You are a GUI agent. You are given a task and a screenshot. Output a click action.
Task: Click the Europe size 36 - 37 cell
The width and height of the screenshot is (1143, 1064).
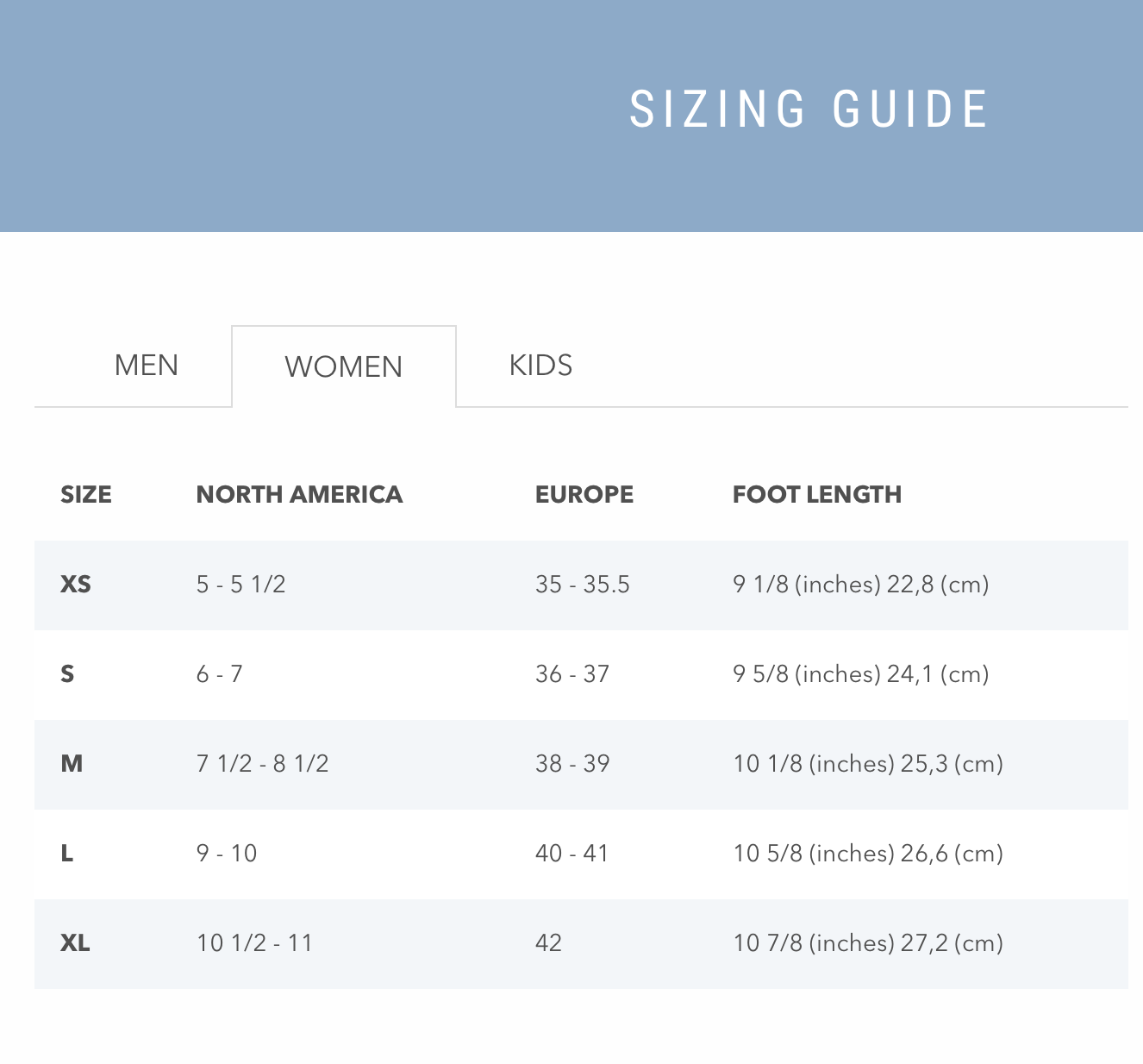pos(571,674)
